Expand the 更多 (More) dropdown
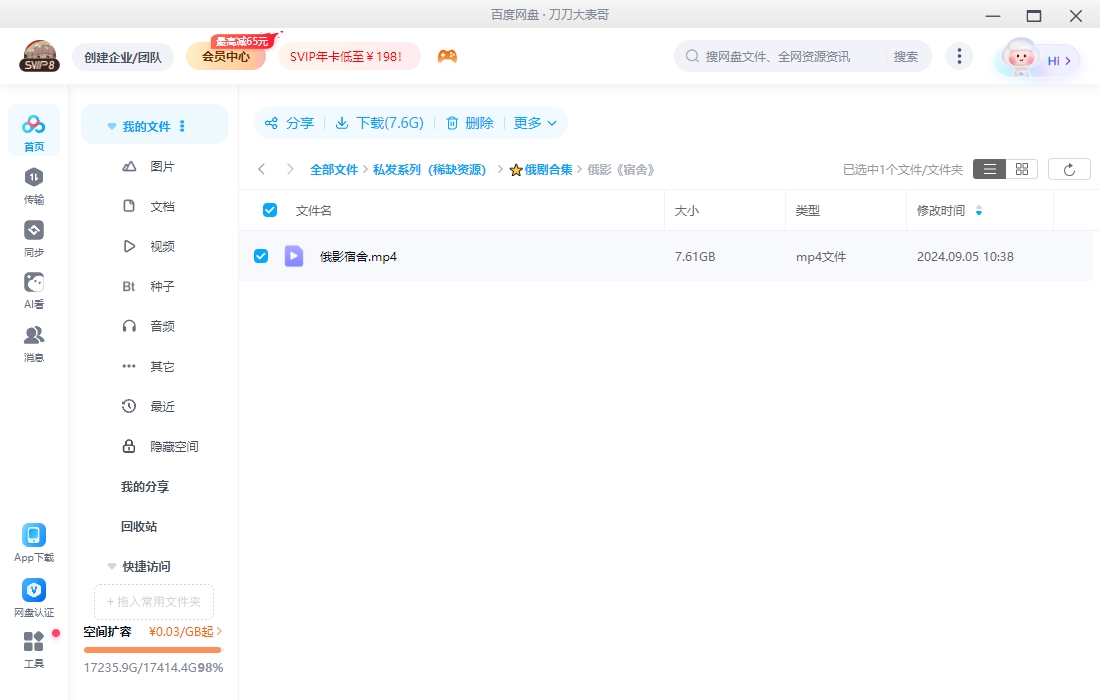The image size is (1100, 700). click(535, 122)
